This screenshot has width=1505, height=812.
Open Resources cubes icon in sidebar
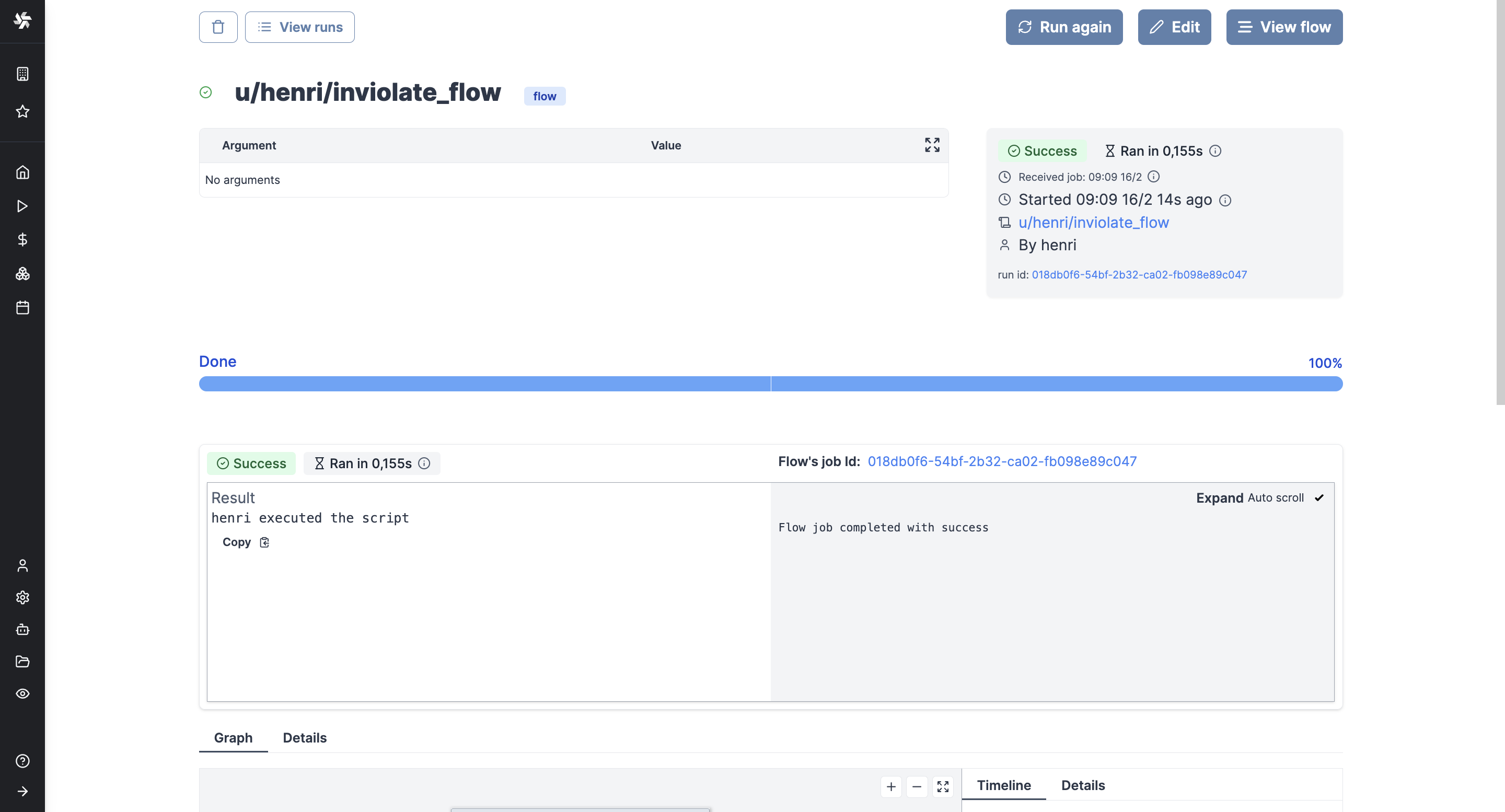pyautogui.click(x=22, y=273)
